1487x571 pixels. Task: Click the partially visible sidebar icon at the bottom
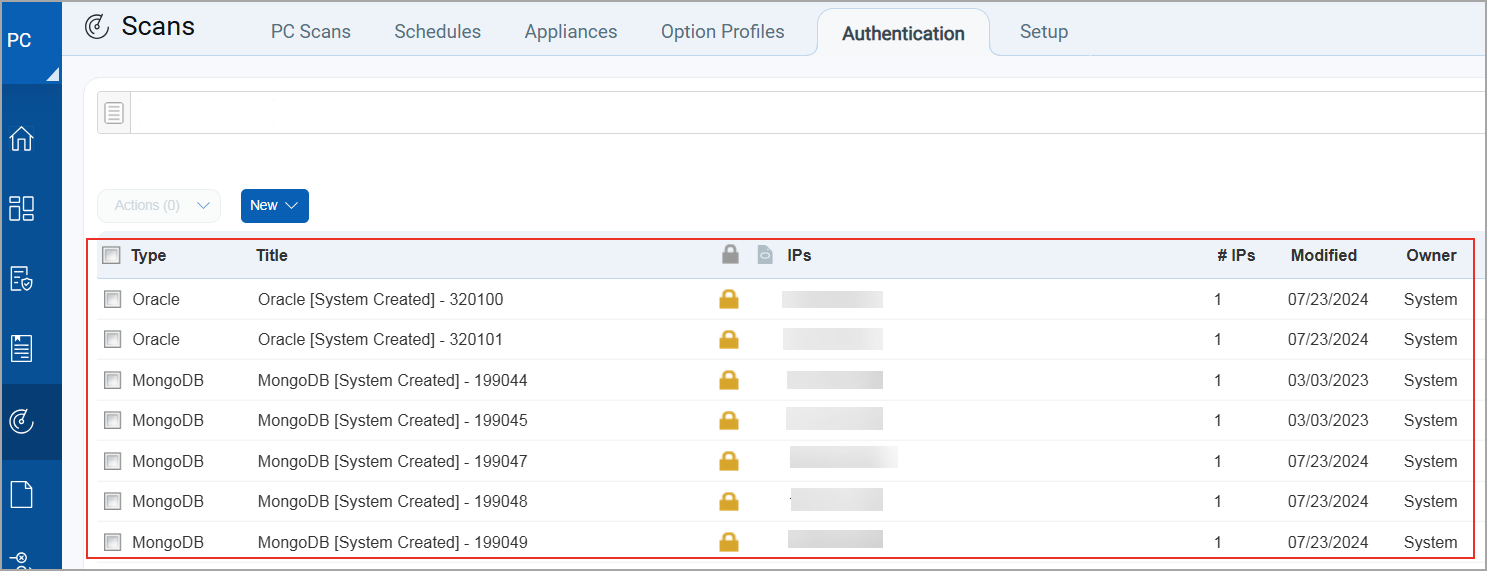click(x=21, y=560)
